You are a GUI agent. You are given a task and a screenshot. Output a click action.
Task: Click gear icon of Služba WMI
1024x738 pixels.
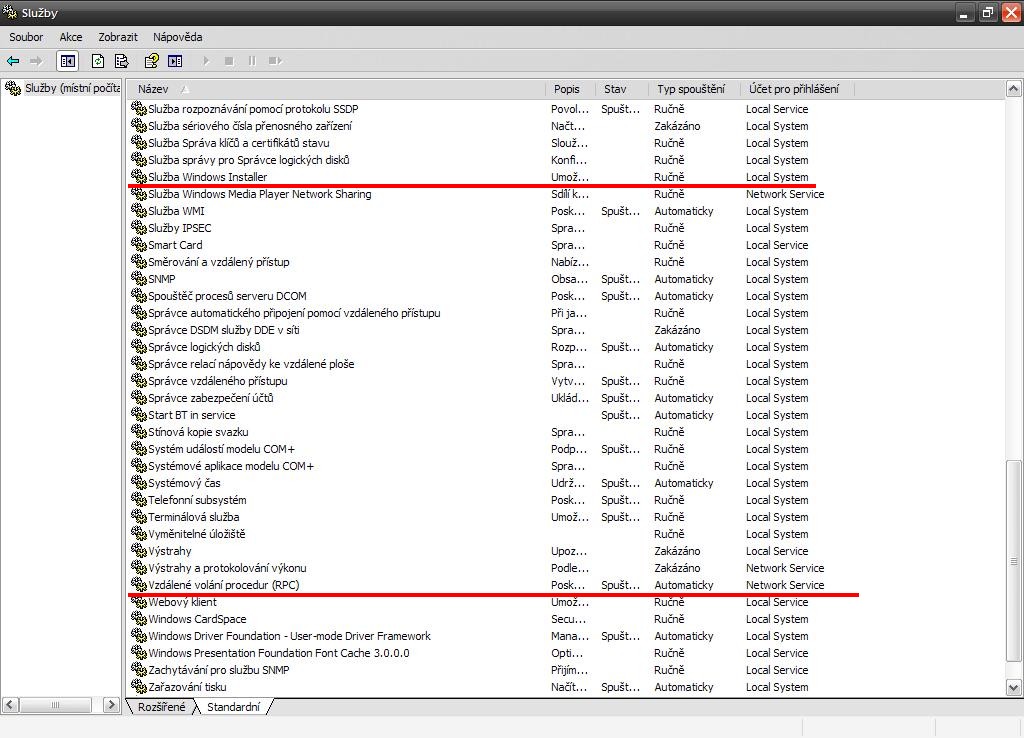click(138, 210)
